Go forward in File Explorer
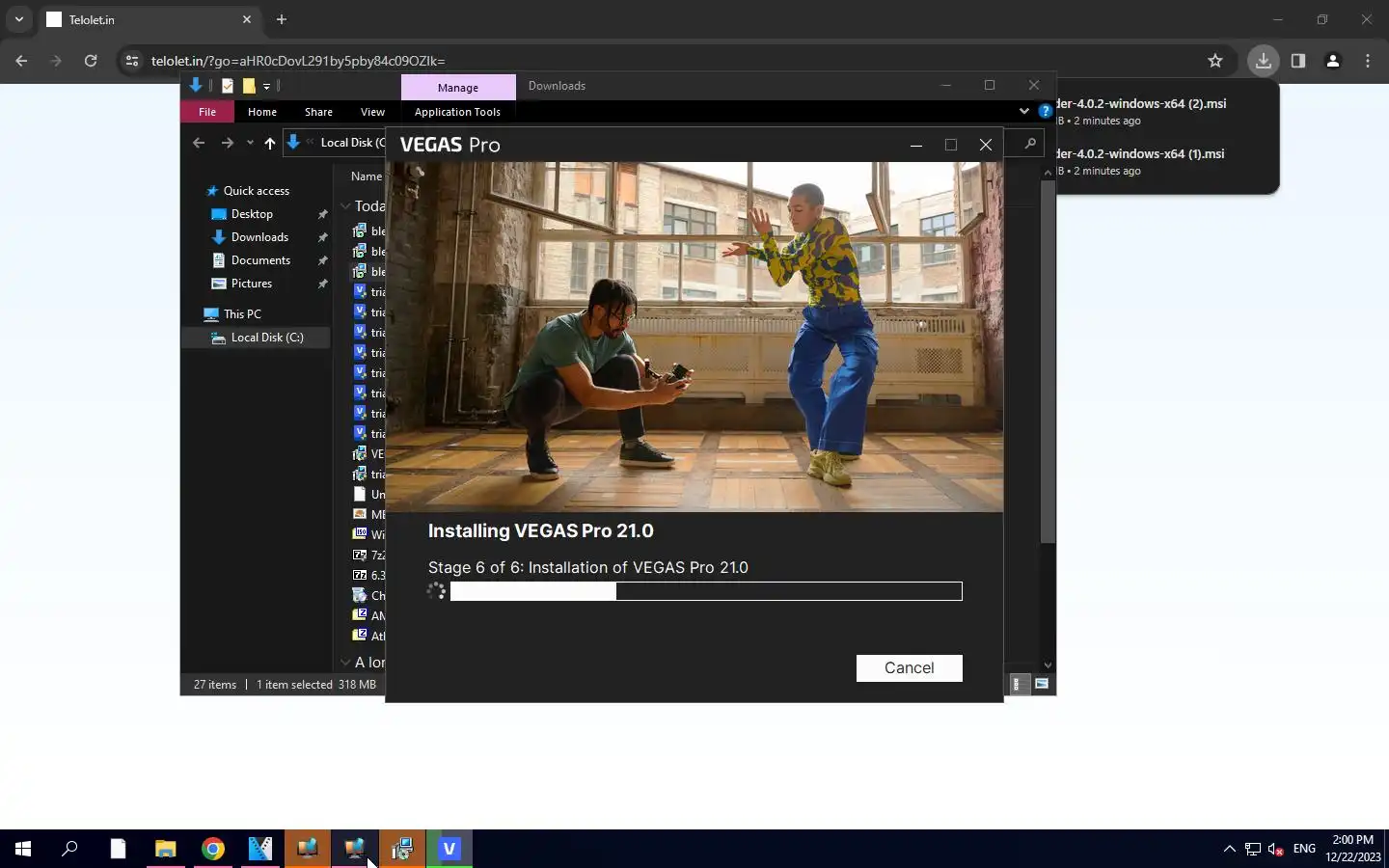Screen dimensions: 1389x868 (x=227, y=143)
